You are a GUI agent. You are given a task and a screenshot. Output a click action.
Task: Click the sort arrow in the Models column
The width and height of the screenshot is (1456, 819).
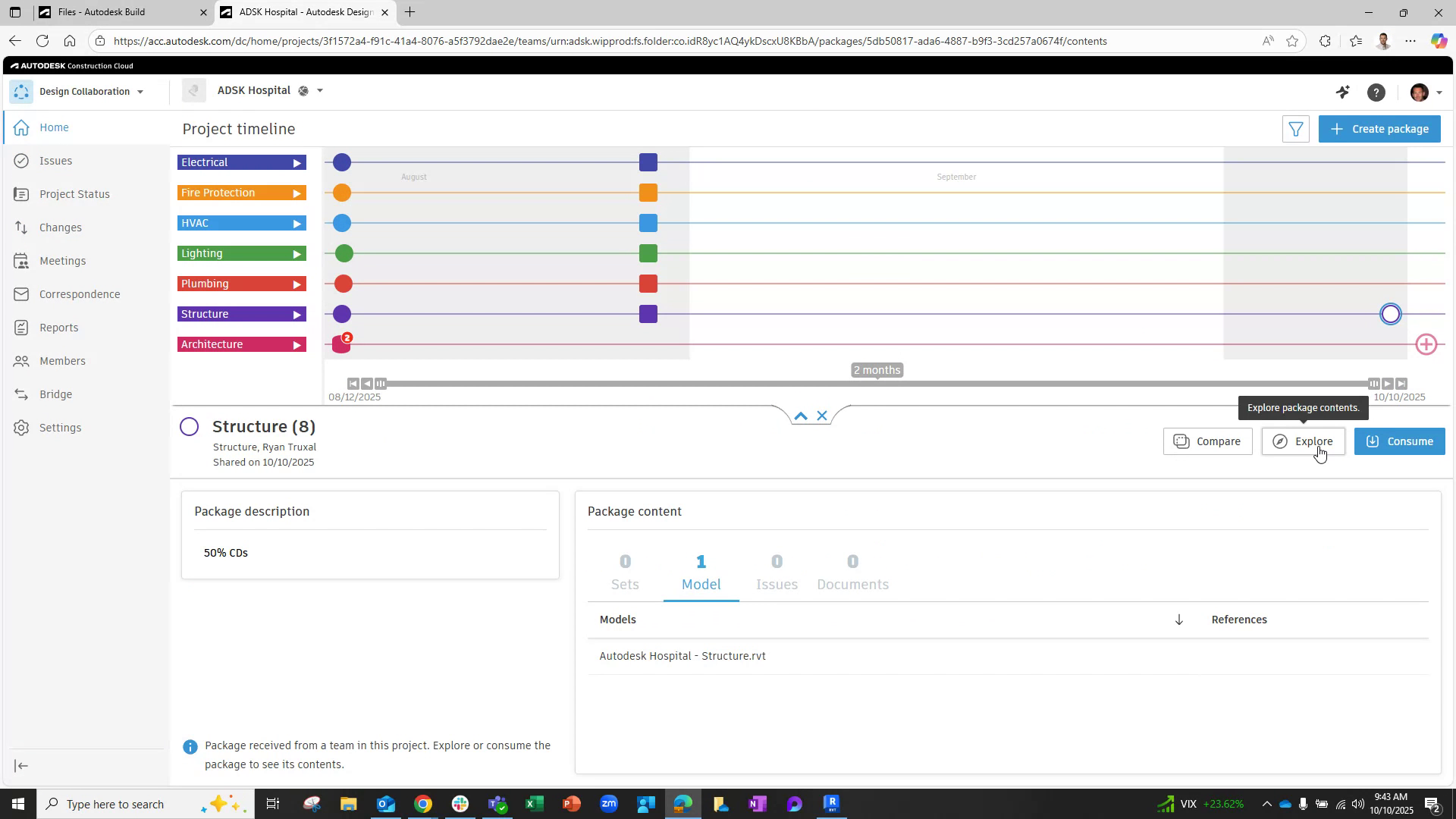pyautogui.click(x=1178, y=620)
